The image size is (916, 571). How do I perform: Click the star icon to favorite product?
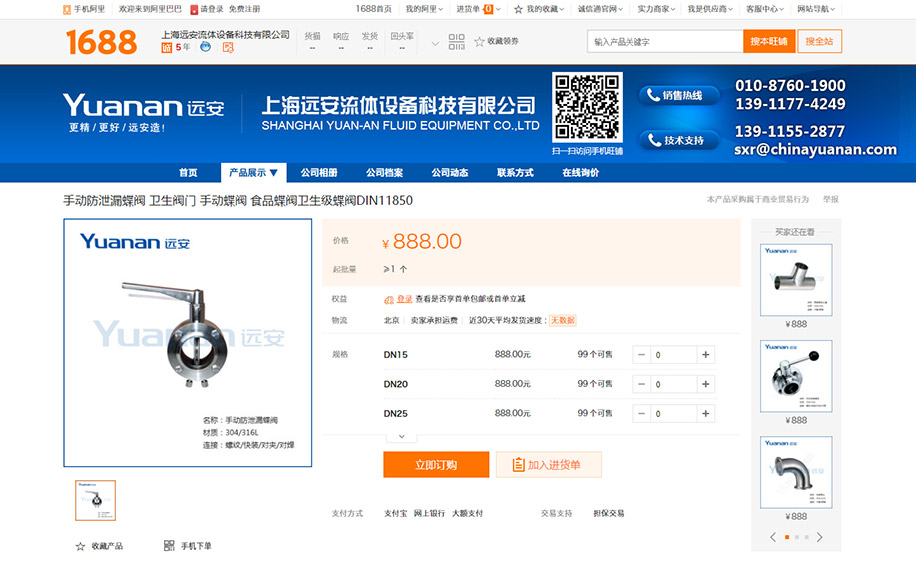tap(81, 546)
